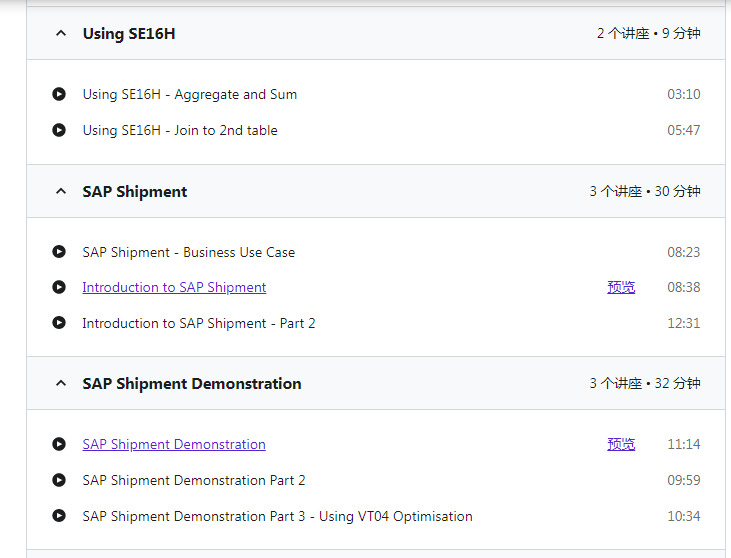Image resolution: width=731 pixels, height=558 pixels.
Task: Click 预览 preview link for Introduction to SAP Shipment
Action: coord(621,287)
